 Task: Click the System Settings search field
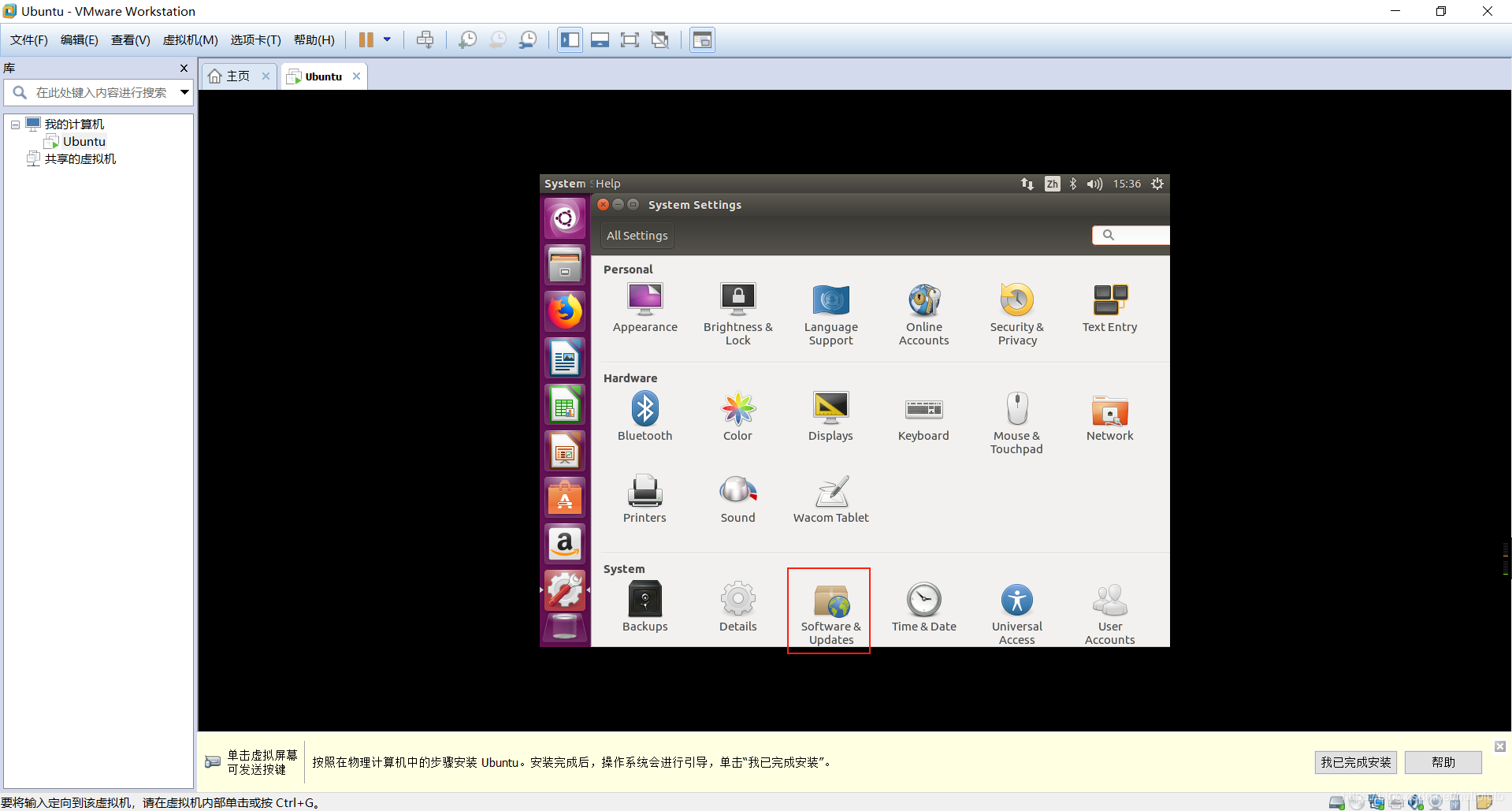coord(1131,235)
